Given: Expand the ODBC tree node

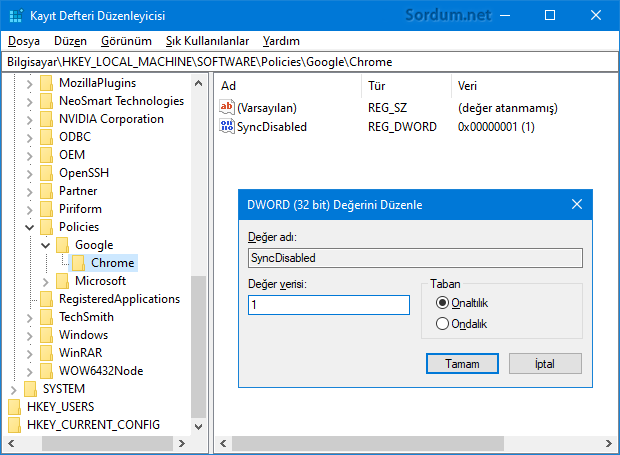Looking at the screenshot, I should coord(30,138).
